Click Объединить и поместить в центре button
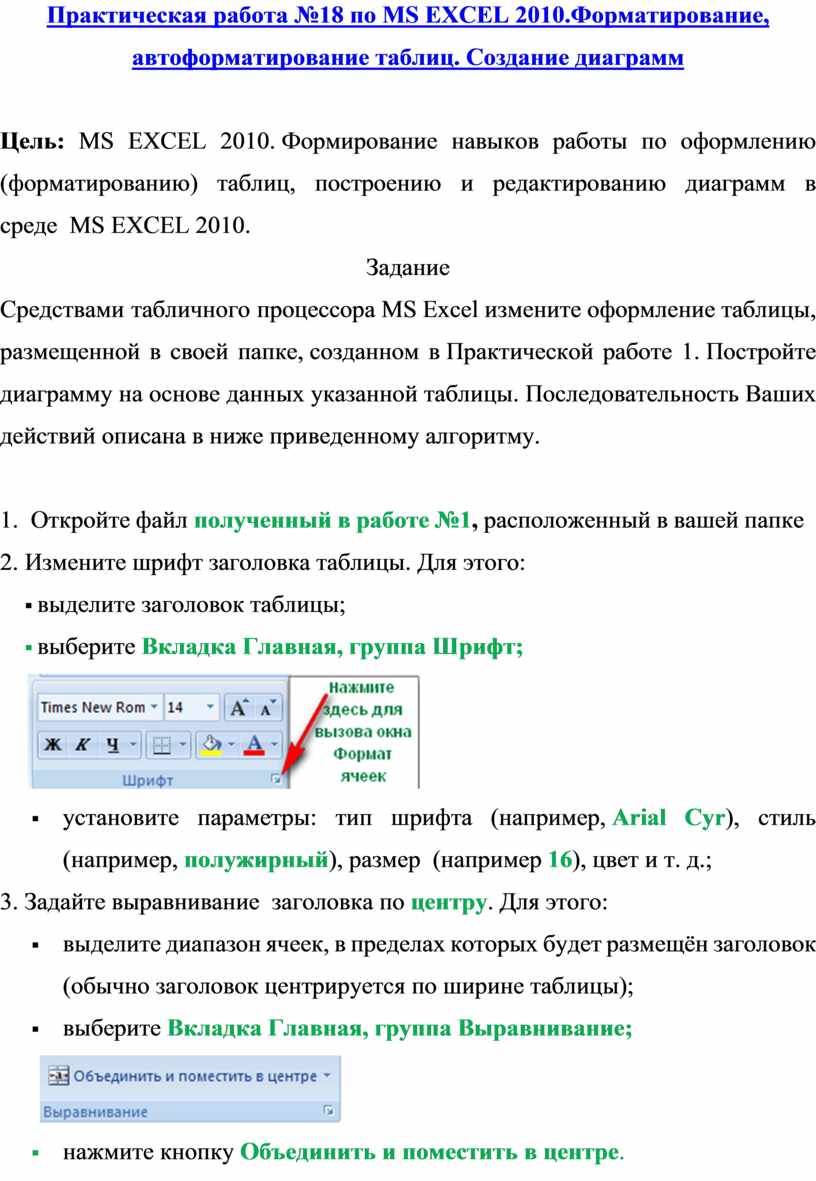816x1181 pixels. coord(189,1076)
